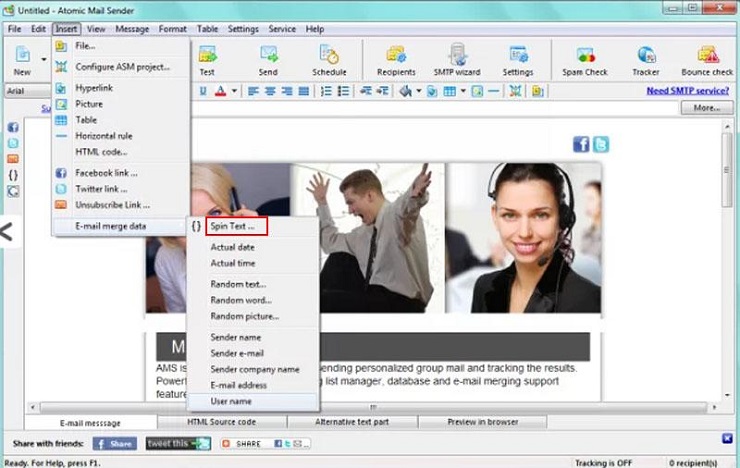Justify the text
The width and height of the screenshot is (740, 468).
(304, 91)
